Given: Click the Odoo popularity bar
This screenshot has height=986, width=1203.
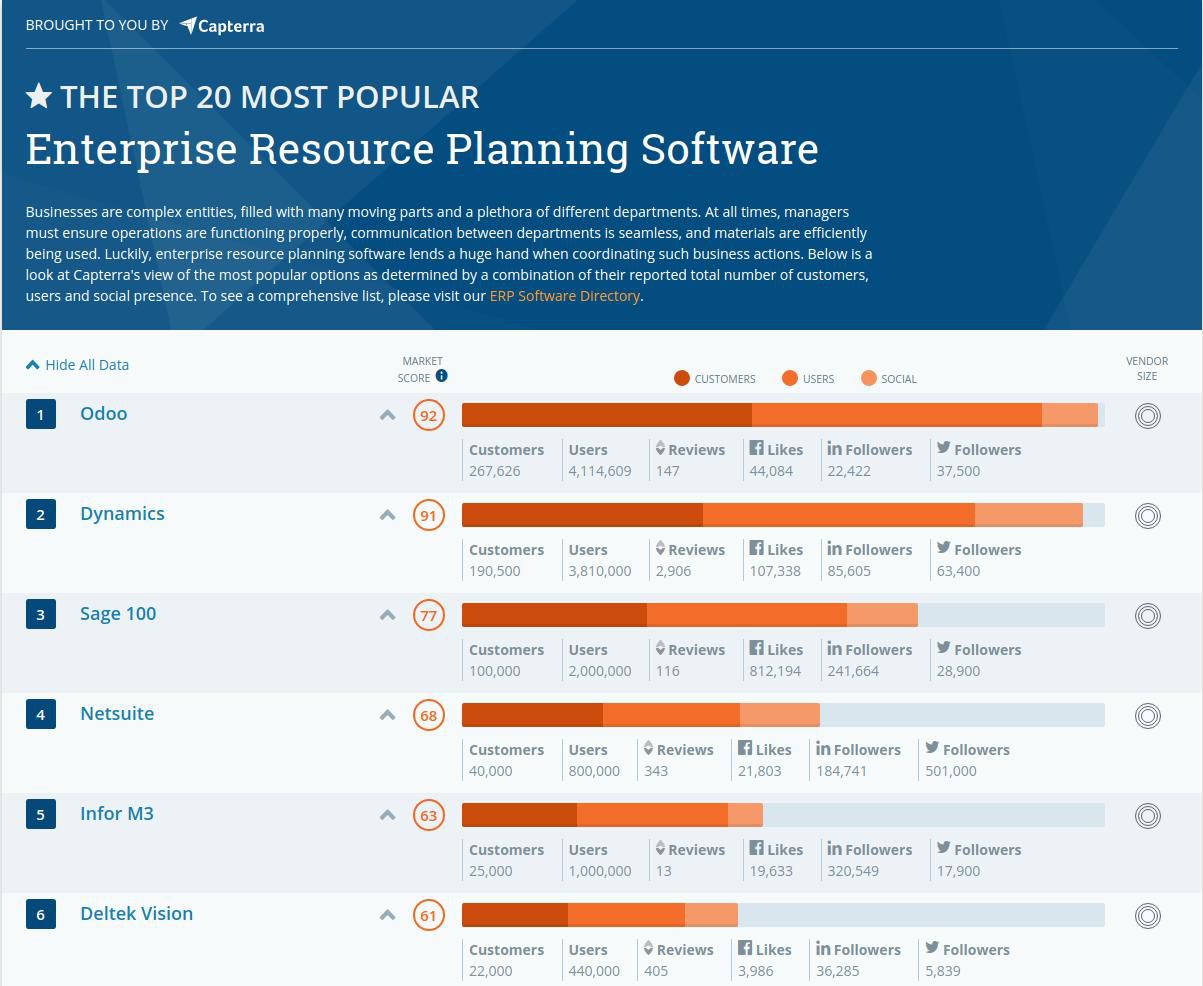Looking at the screenshot, I should [x=783, y=415].
